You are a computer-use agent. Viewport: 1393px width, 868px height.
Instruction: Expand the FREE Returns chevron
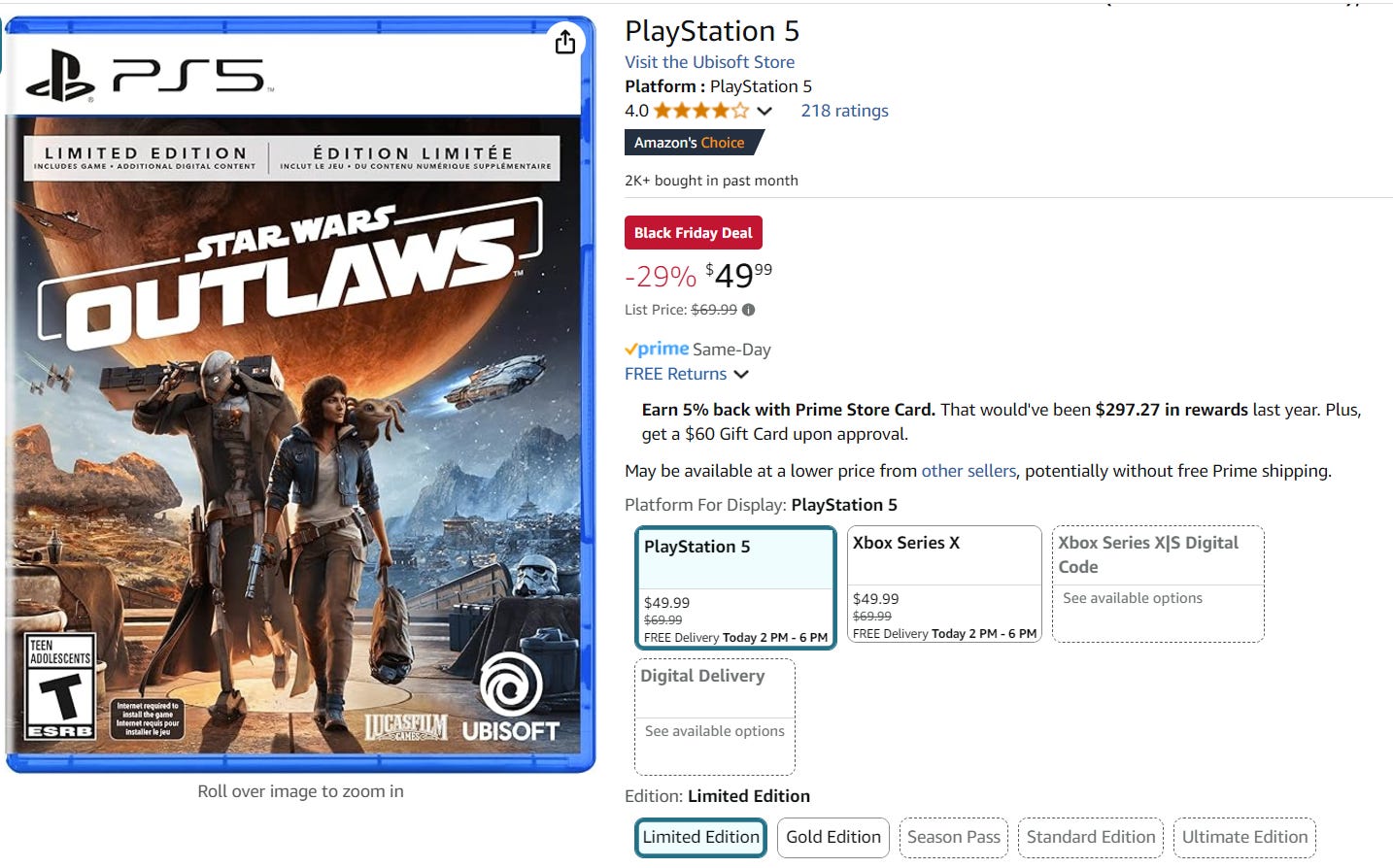coord(741,374)
